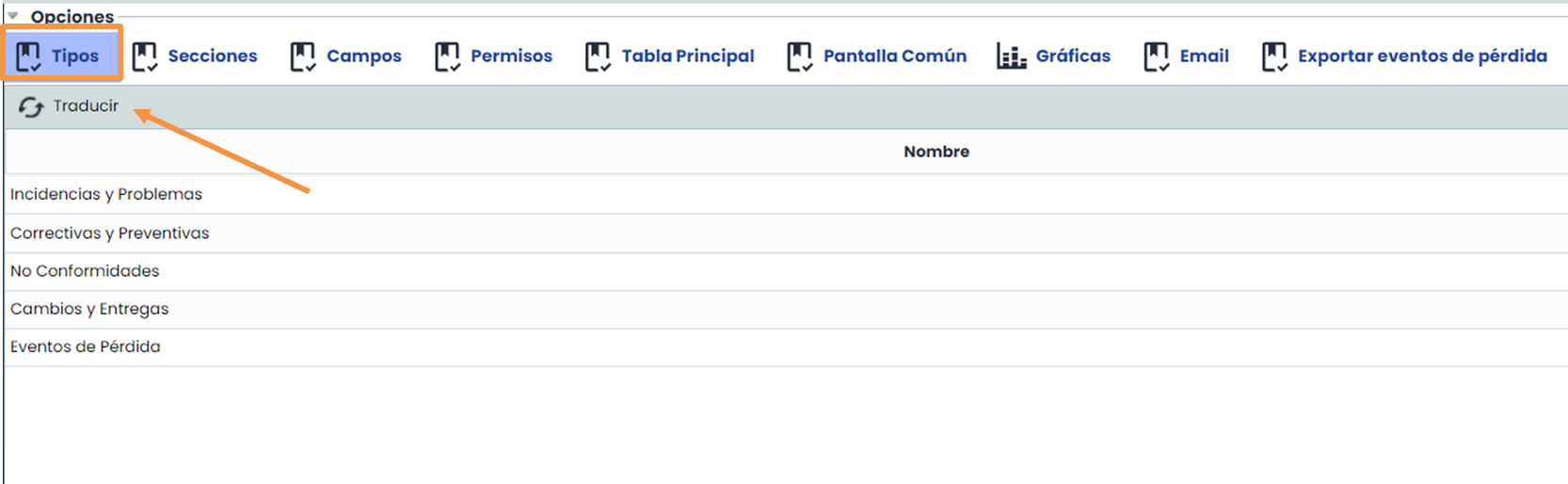Open Exportar eventos de pérdida link
The image size is (1568, 484).
click(1421, 56)
